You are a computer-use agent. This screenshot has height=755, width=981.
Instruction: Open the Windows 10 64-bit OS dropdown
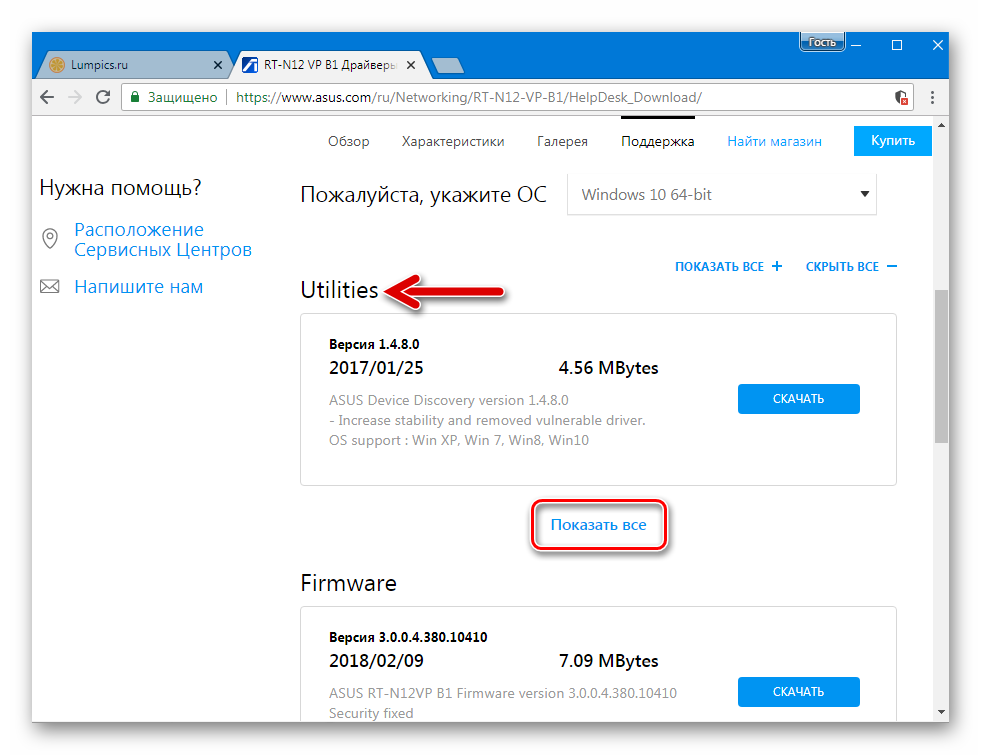[x=721, y=195]
